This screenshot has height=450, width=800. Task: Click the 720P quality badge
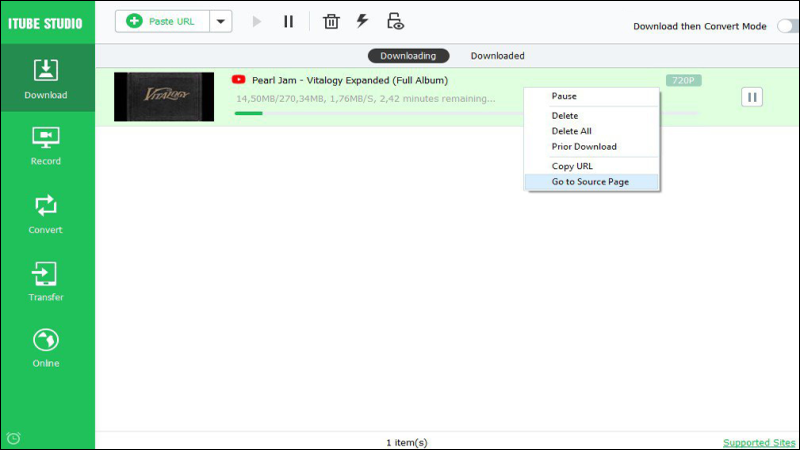(683, 81)
